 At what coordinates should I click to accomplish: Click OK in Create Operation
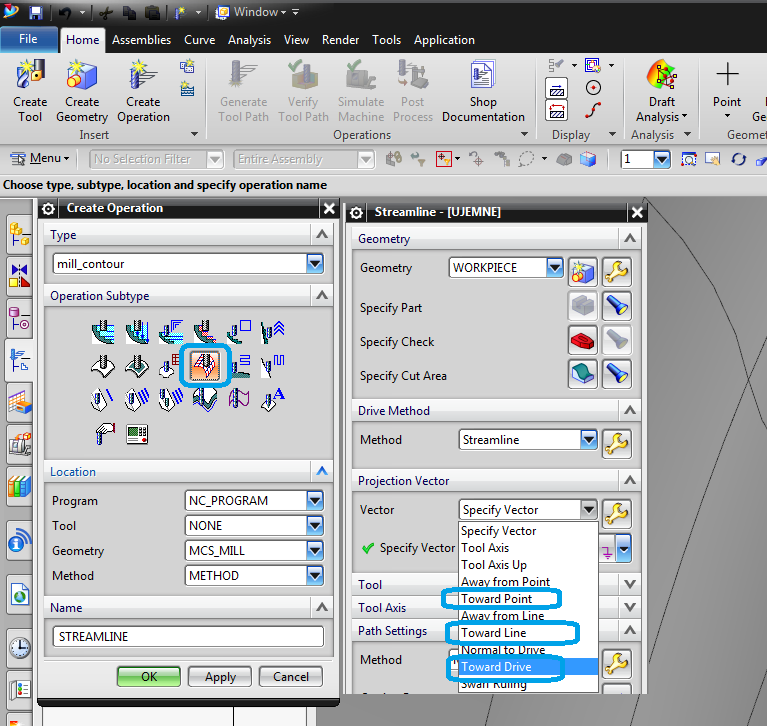point(149,677)
